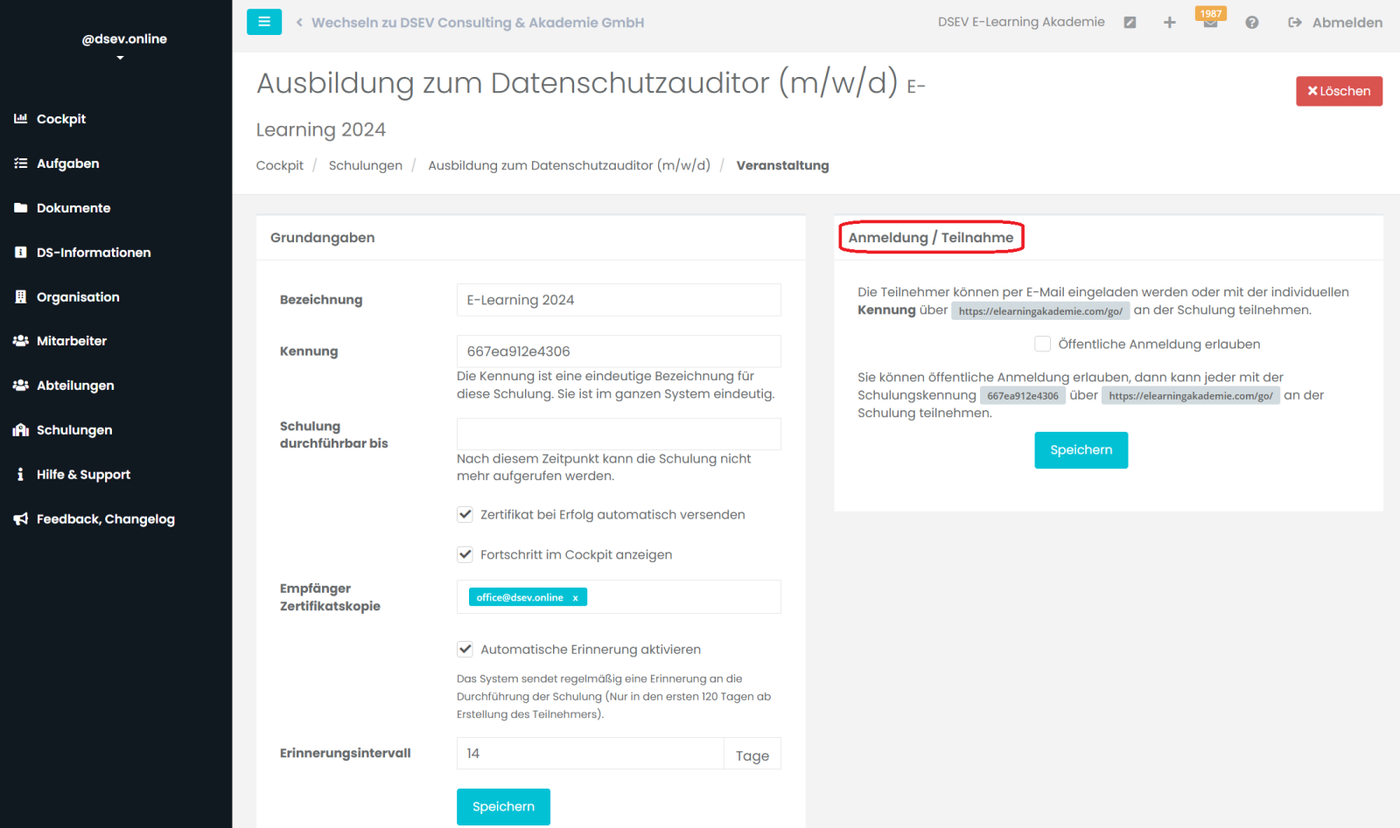Click the help question mark icon
This screenshot has height=828, width=1400.
point(1252,22)
